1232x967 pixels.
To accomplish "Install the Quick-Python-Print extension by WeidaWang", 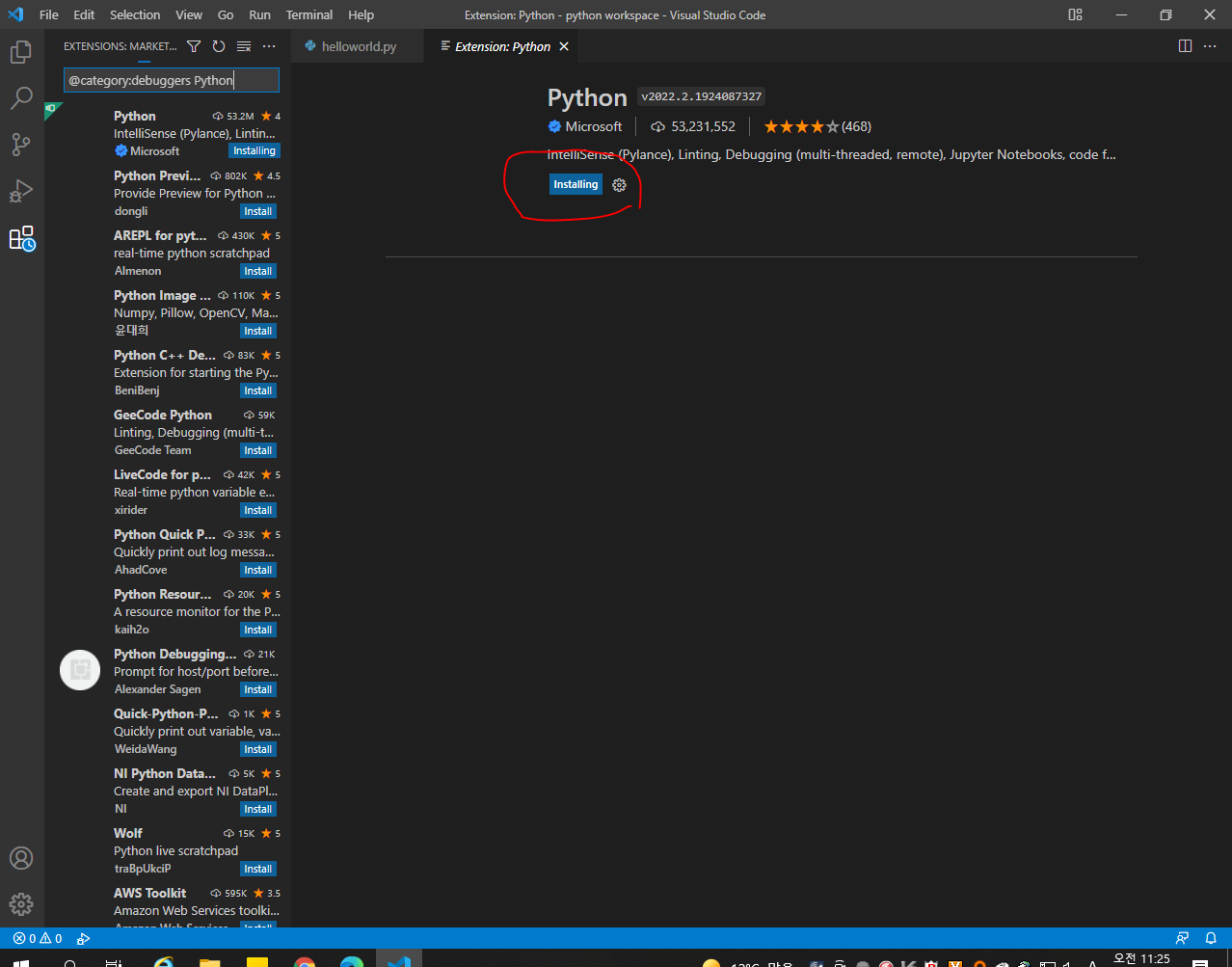I will pyautogui.click(x=258, y=749).
